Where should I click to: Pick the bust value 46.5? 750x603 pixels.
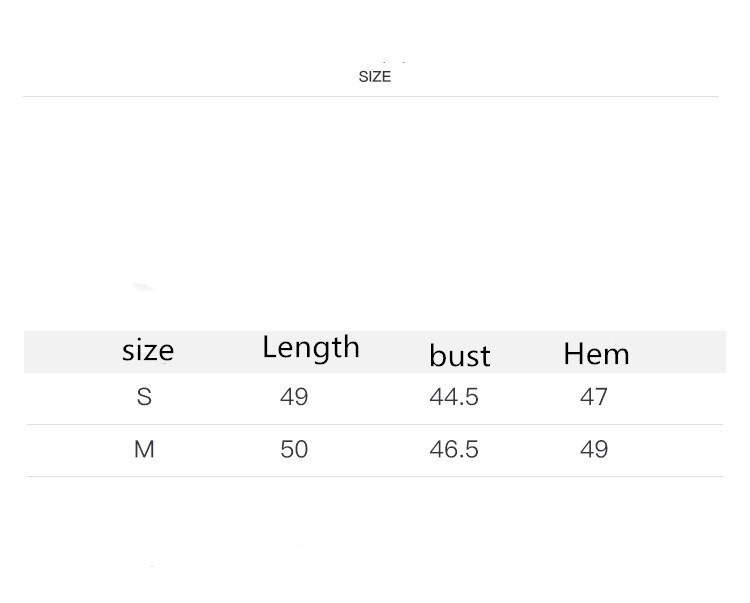[454, 449]
